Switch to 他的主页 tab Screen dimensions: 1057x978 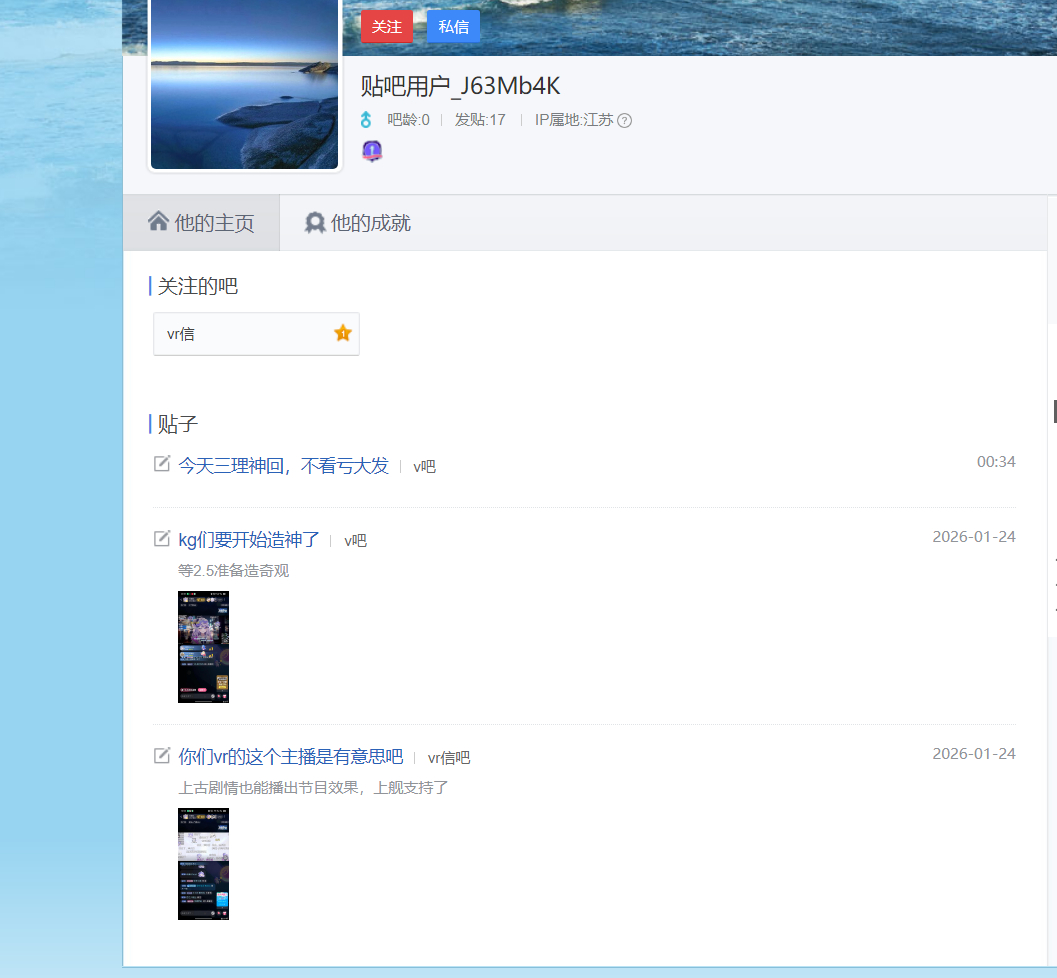coord(201,223)
